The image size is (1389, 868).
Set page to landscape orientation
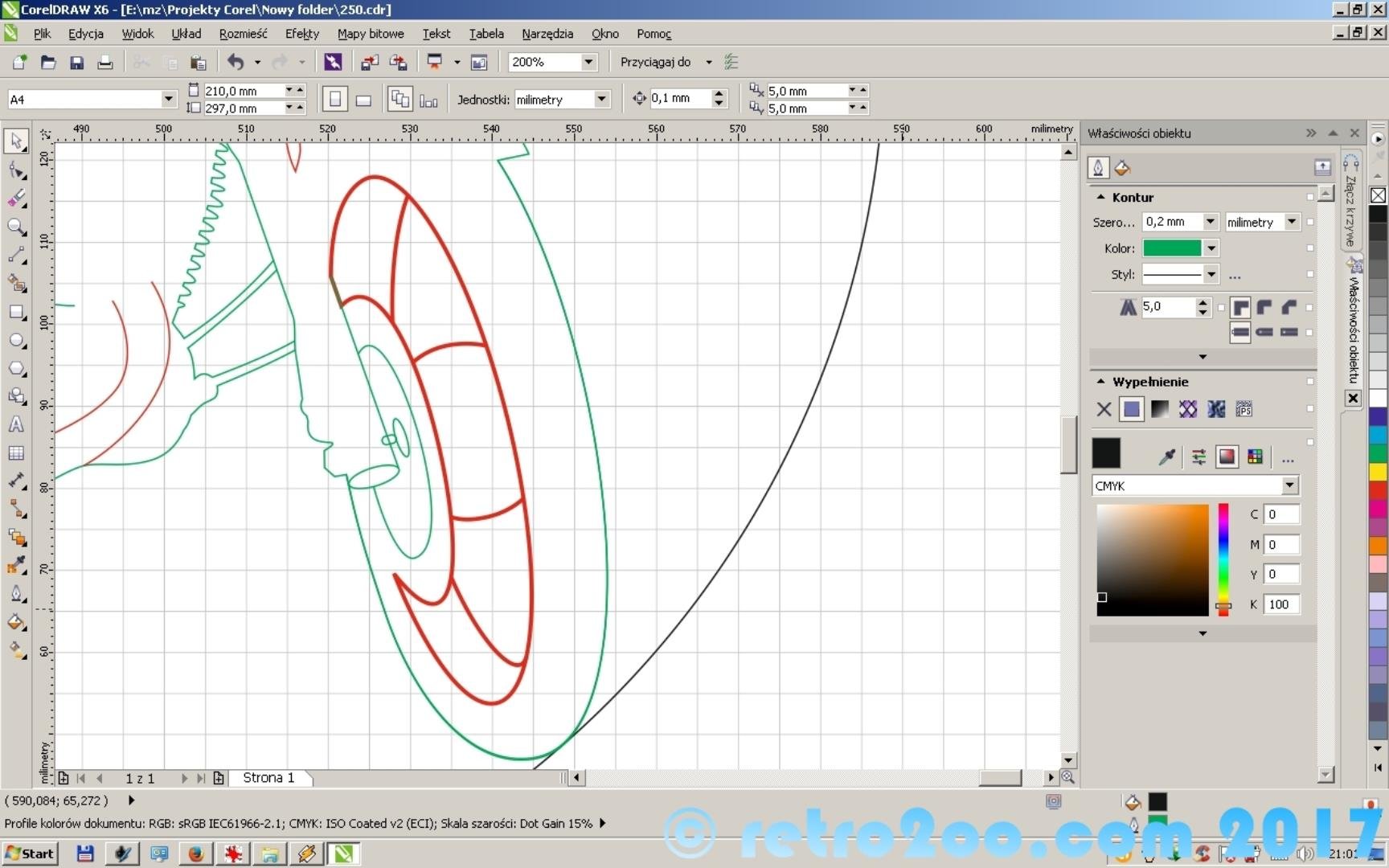pyautogui.click(x=363, y=100)
